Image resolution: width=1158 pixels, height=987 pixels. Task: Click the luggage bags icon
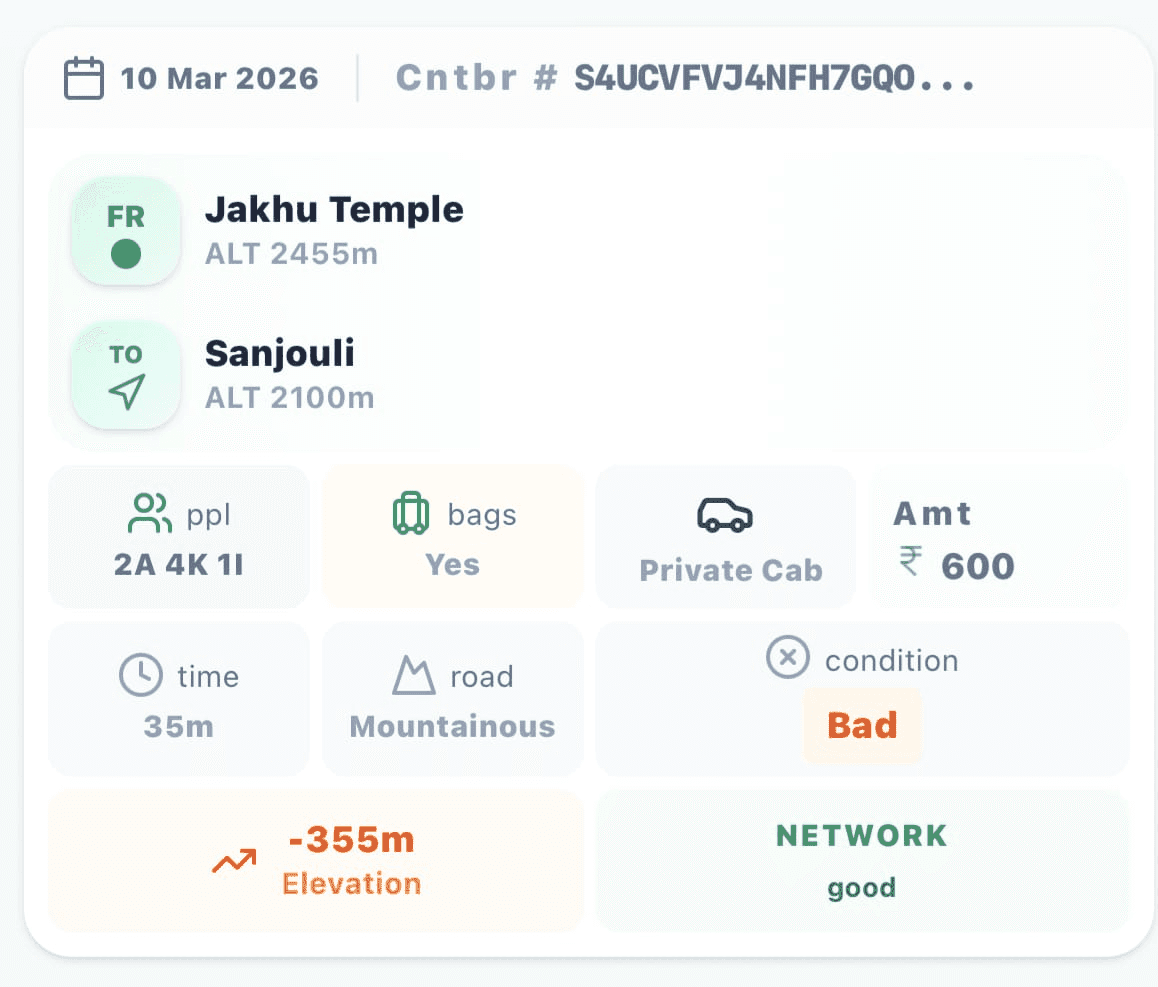pyautogui.click(x=411, y=514)
